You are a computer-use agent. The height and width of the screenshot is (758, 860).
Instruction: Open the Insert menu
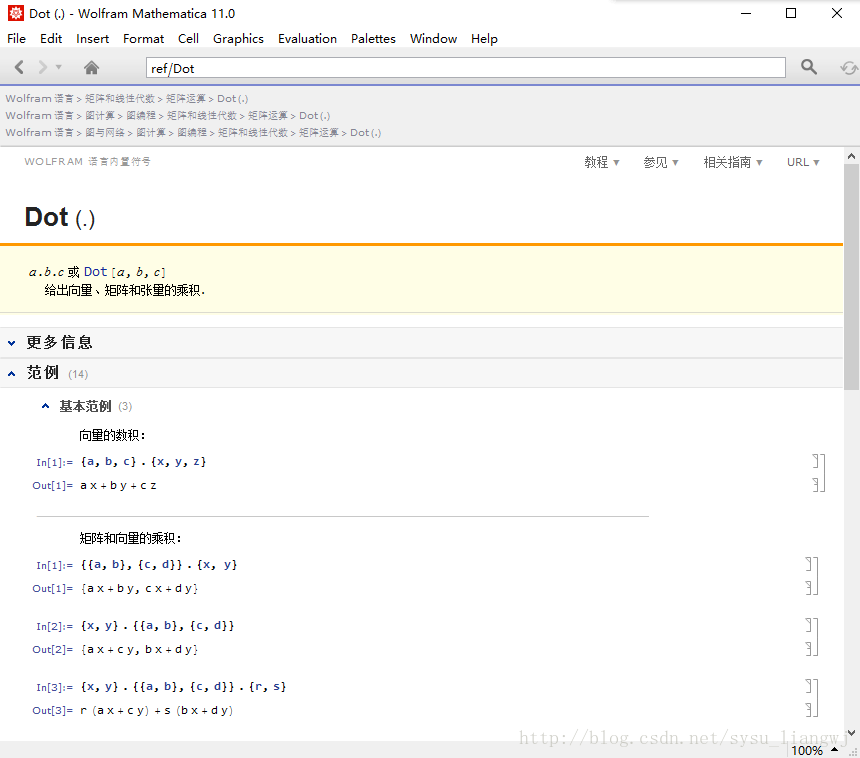point(92,38)
